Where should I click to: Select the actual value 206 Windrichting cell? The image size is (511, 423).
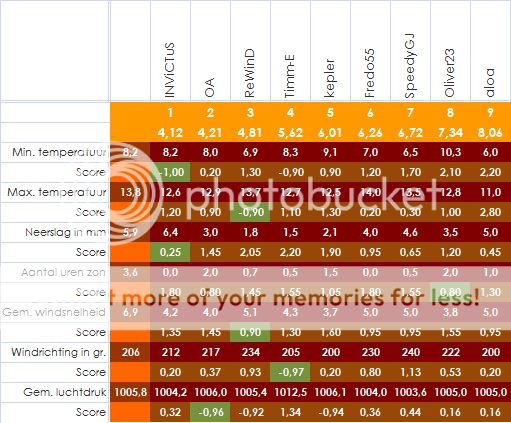pos(130,352)
